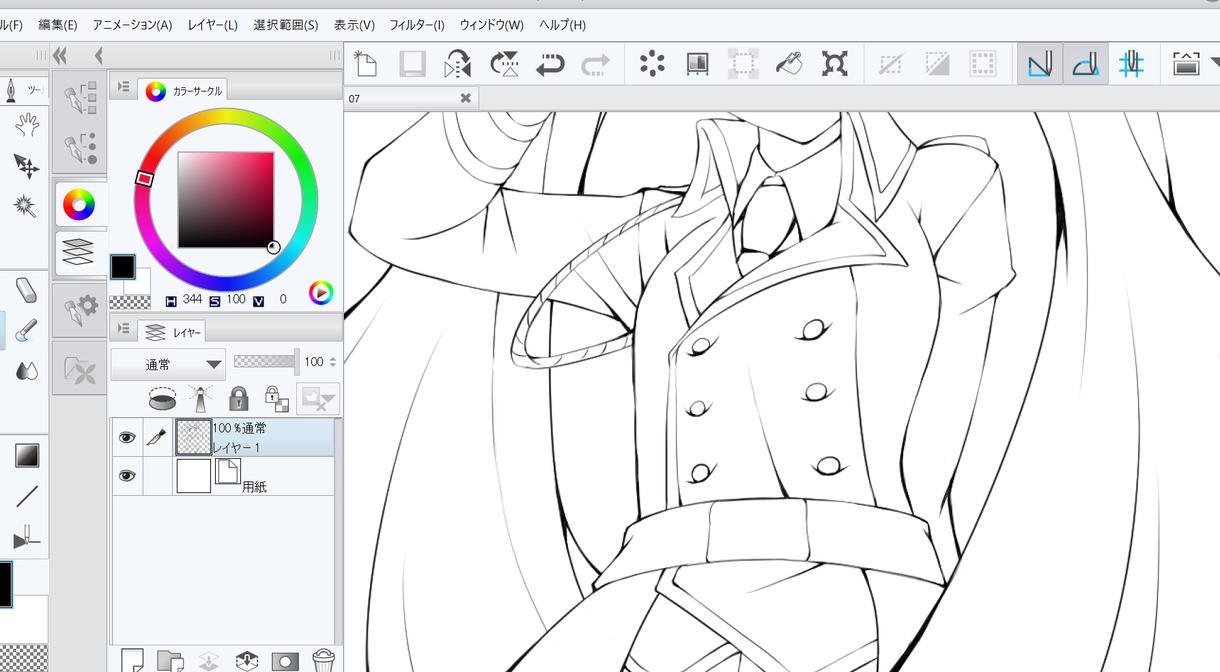
Task: Expand the command bar overflow arrow
Action: point(1214,63)
